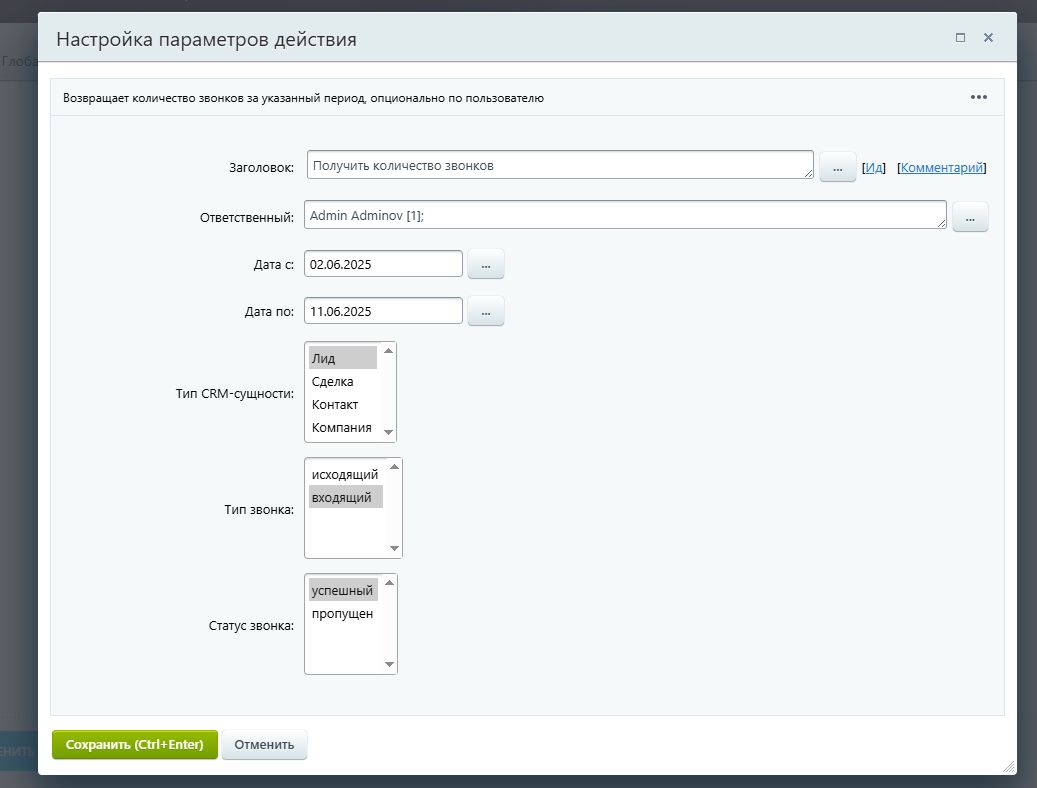Click the Ид link
The image size is (1037, 788).
tap(874, 168)
